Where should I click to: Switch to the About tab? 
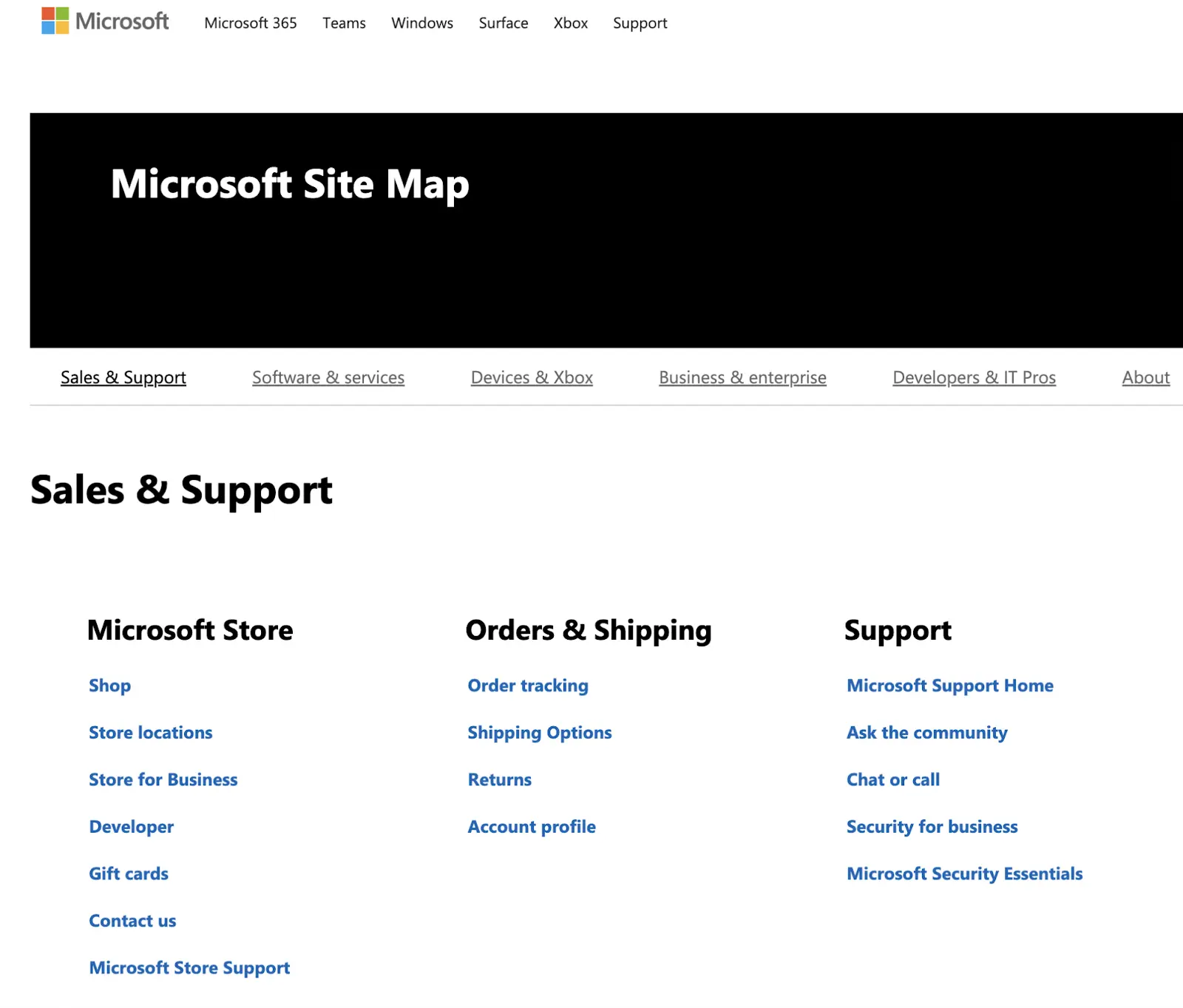[x=1145, y=377]
